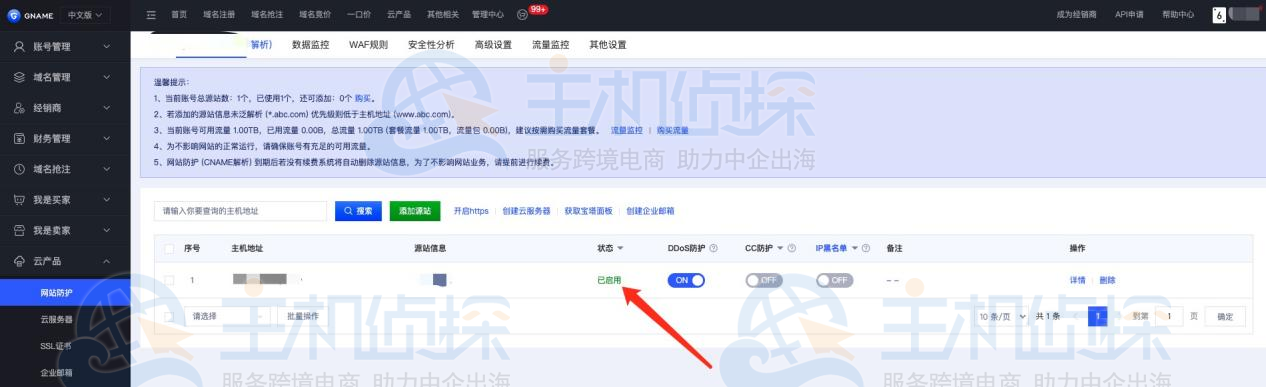Click the cloud icon beside sidebar 云产品
This screenshot has width=1266, height=387.
[x=18, y=262]
